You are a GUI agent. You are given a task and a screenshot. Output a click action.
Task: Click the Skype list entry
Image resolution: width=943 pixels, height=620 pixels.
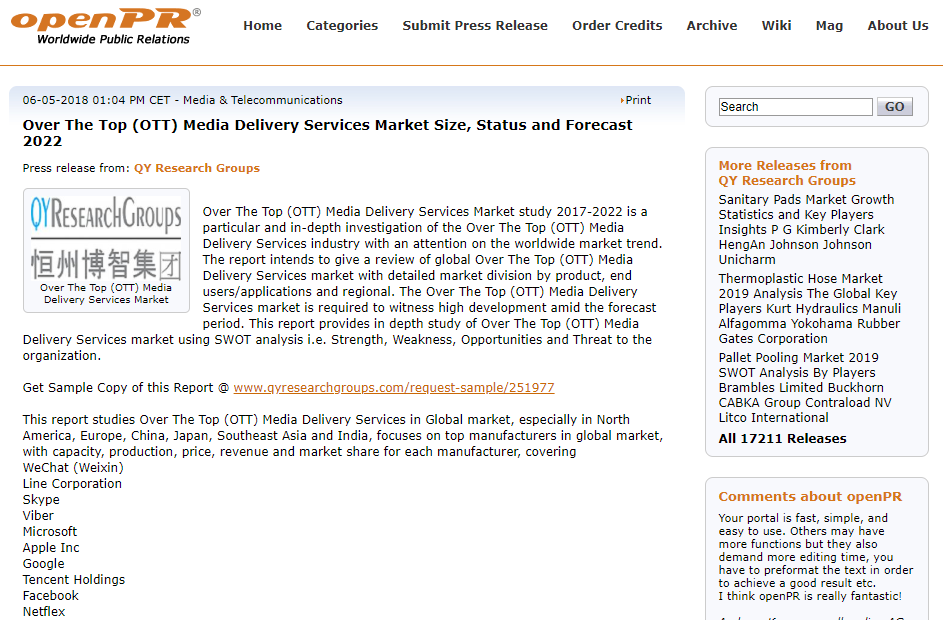point(41,500)
